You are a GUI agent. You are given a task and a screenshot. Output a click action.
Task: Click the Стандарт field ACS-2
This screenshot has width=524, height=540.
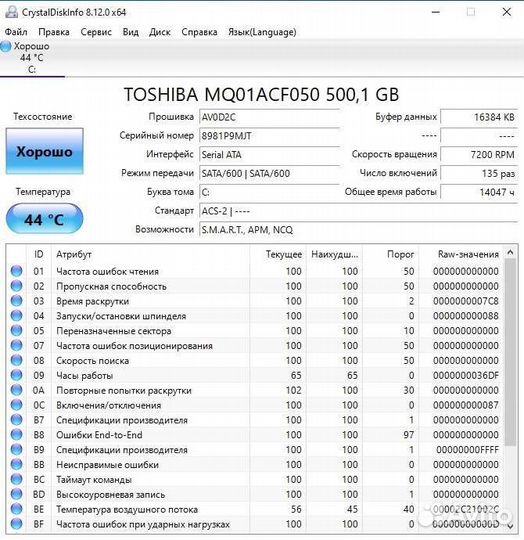(x=358, y=211)
